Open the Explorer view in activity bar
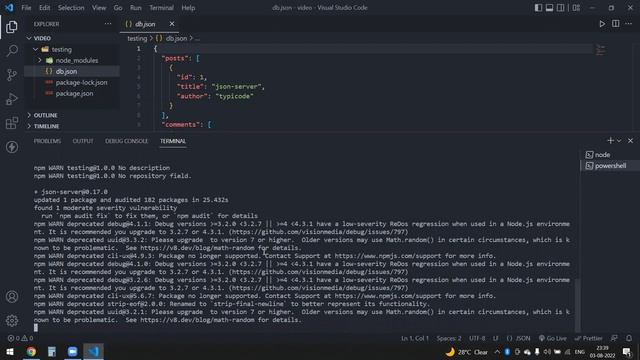The width and height of the screenshot is (640, 360). click(12, 27)
